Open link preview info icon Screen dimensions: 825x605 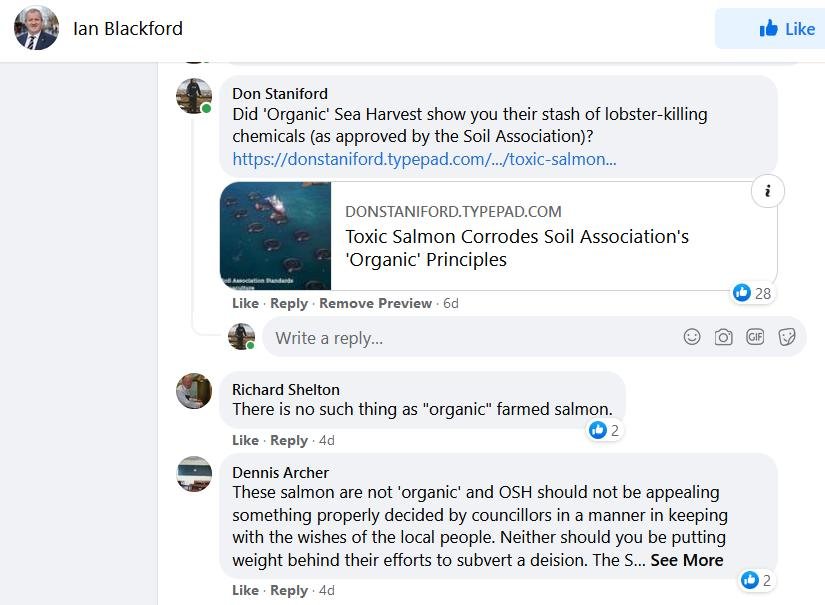tap(767, 192)
